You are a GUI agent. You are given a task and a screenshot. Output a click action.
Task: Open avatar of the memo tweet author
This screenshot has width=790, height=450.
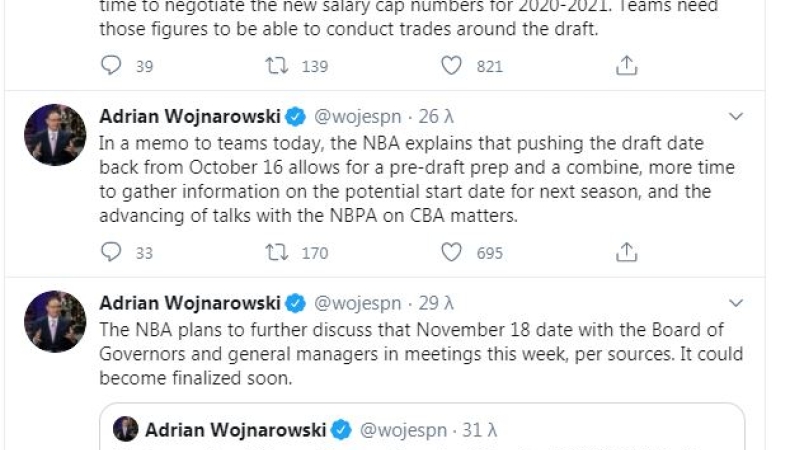click(x=55, y=135)
